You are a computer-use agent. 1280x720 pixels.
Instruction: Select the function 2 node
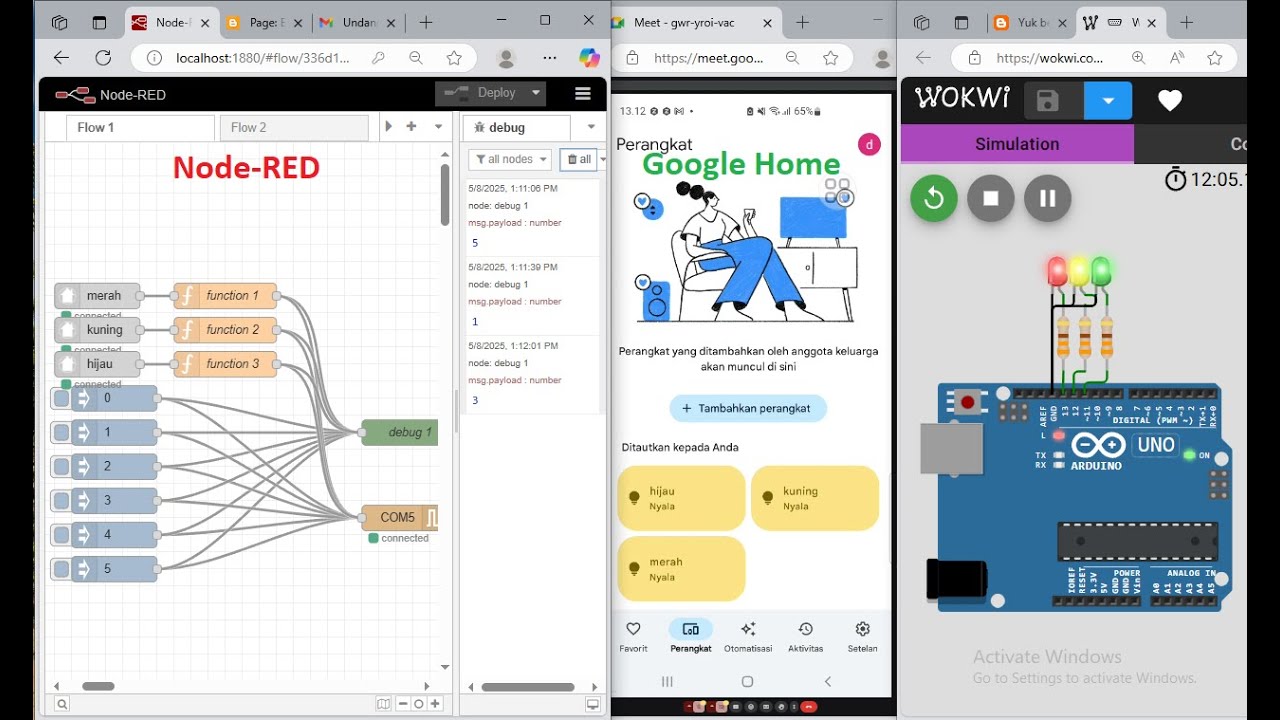pyautogui.click(x=225, y=329)
